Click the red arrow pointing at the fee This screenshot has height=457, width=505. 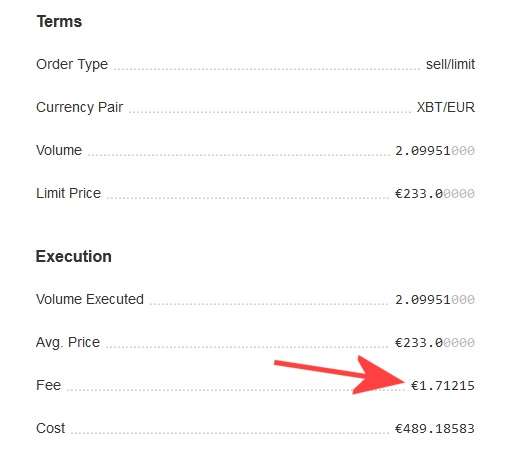pyautogui.click(x=340, y=375)
